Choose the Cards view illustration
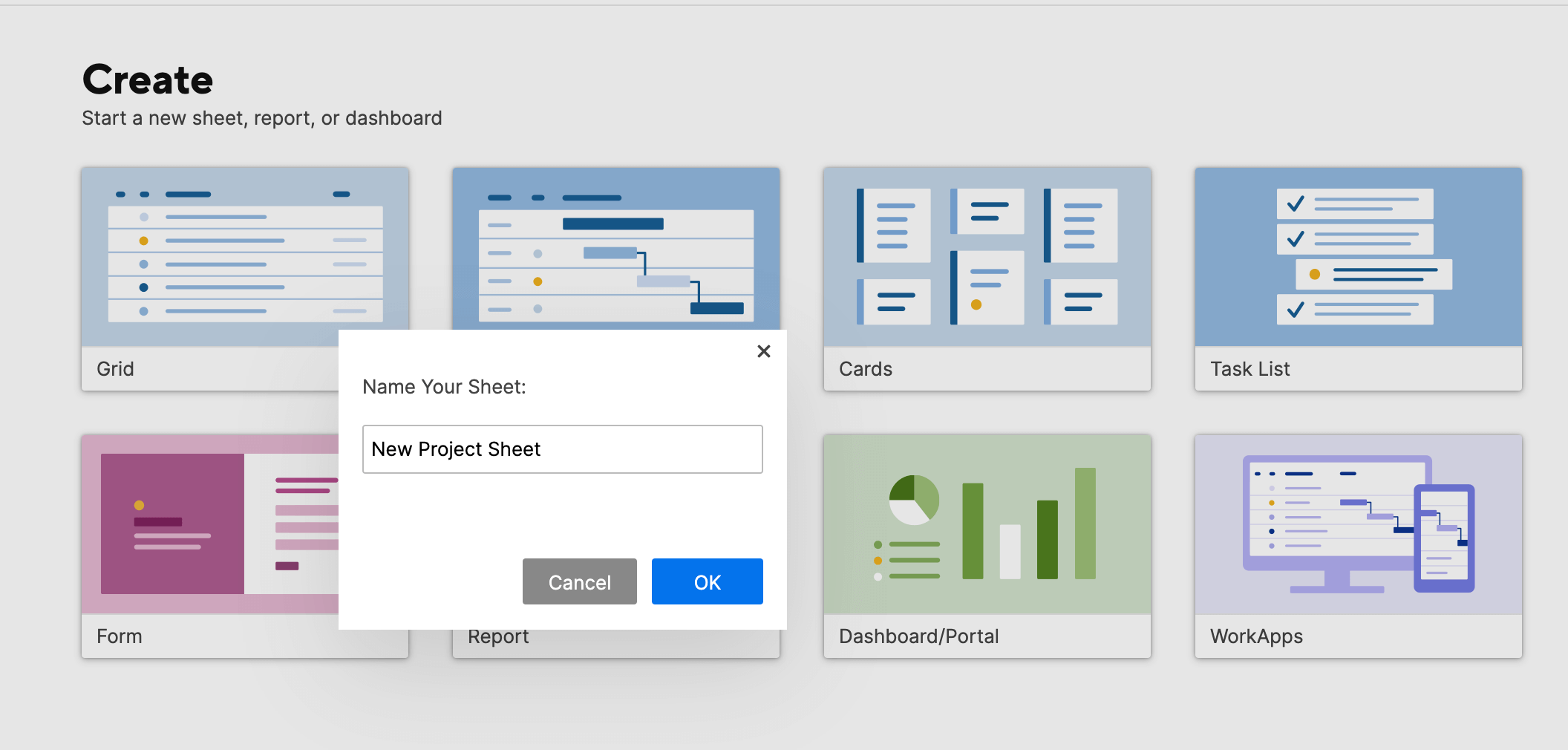Image resolution: width=1568 pixels, height=750 pixels. pyautogui.click(x=987, y=256)
